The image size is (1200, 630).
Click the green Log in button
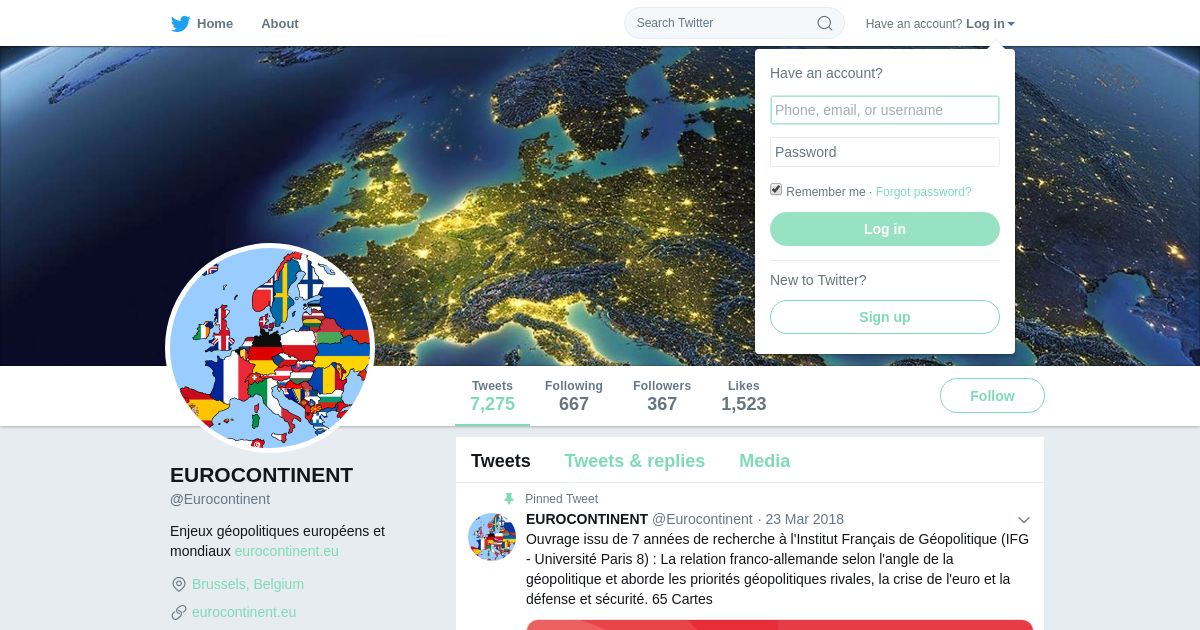point(885,229)
